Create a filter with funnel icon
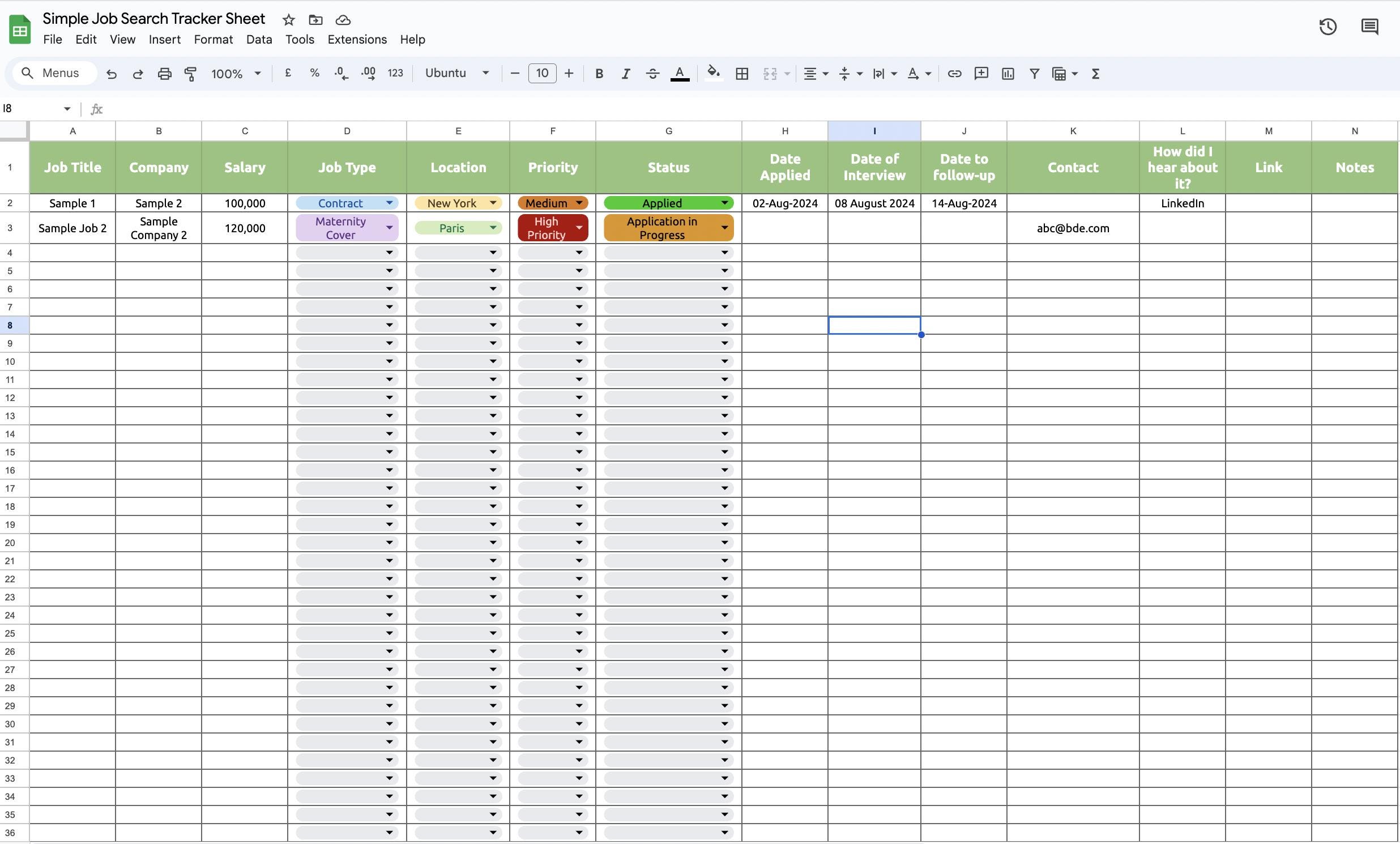The height and width of the screenshot is (844, 1400). pos(1034,73)
